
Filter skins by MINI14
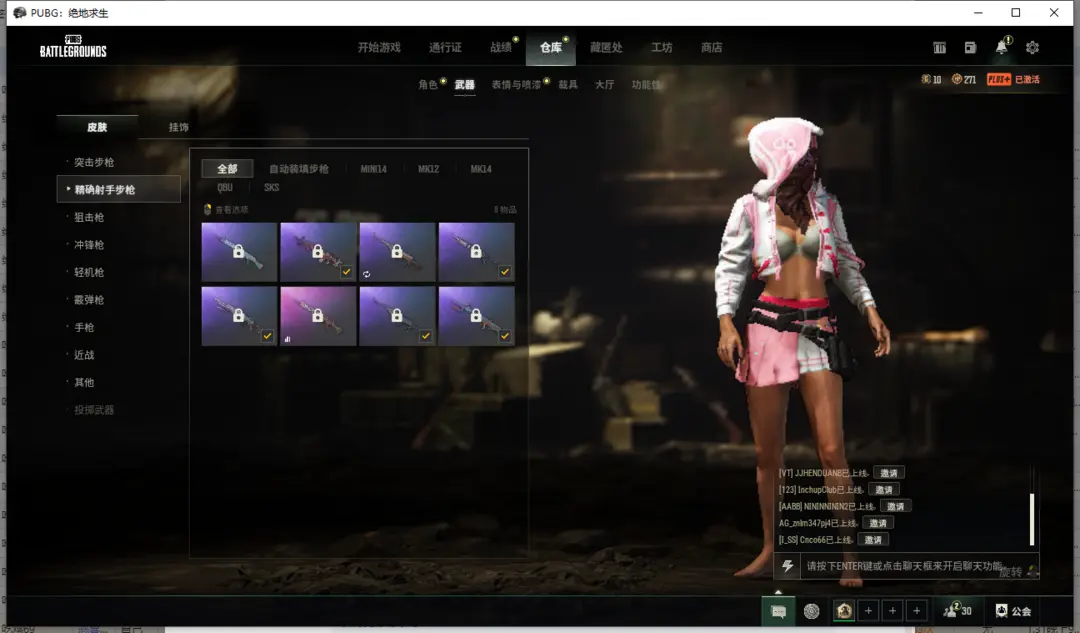tap(373, 169)
